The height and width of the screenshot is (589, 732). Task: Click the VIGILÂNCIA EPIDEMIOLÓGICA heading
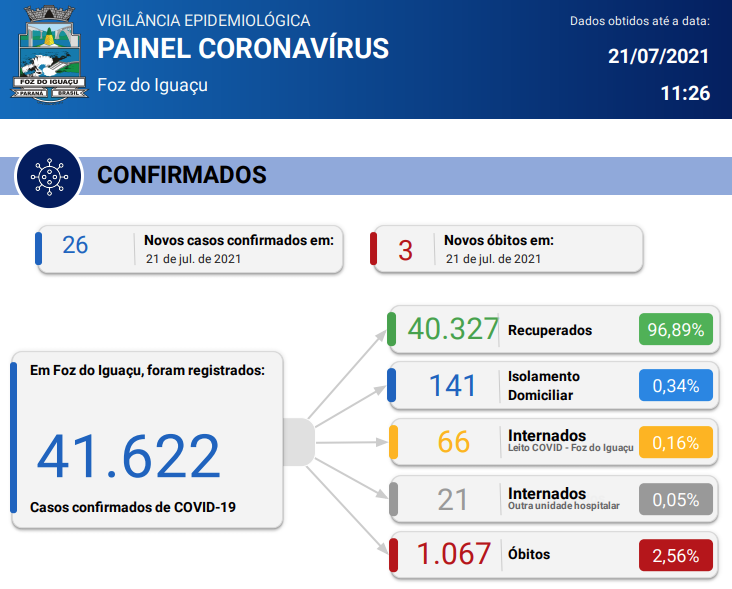[x=204, y=21]
